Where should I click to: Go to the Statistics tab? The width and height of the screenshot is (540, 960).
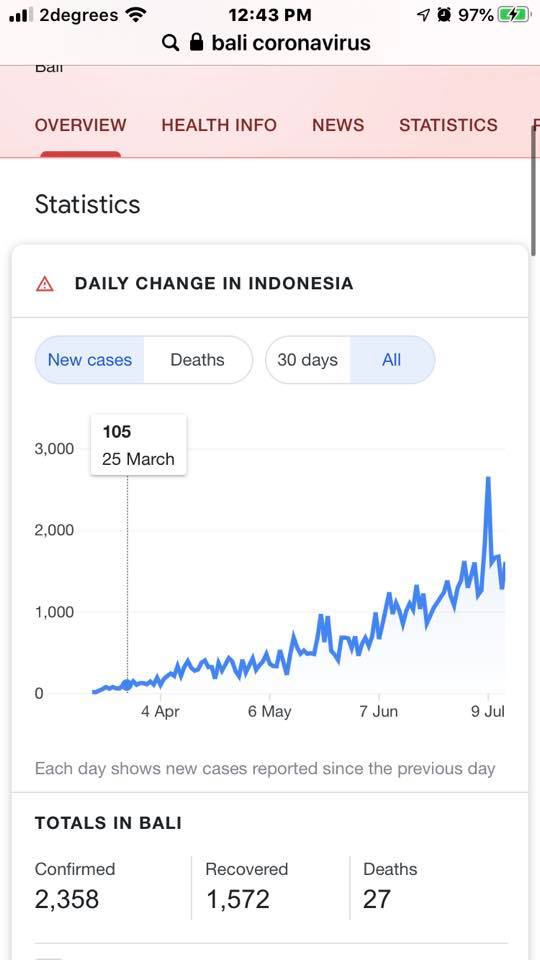(x=448, y=126)
